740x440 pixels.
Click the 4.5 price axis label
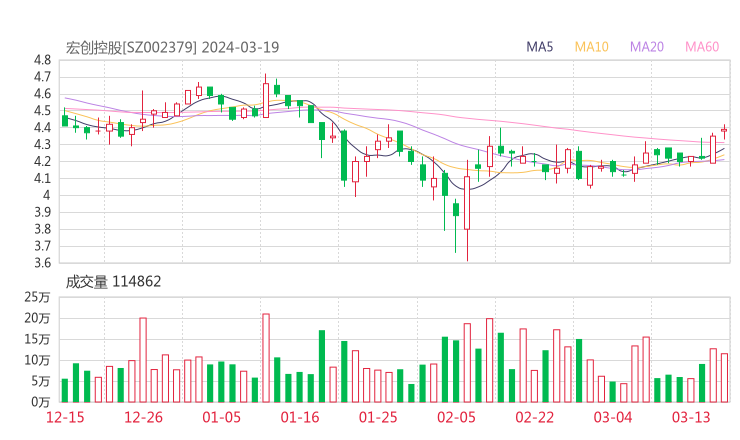tap(42, 110)
